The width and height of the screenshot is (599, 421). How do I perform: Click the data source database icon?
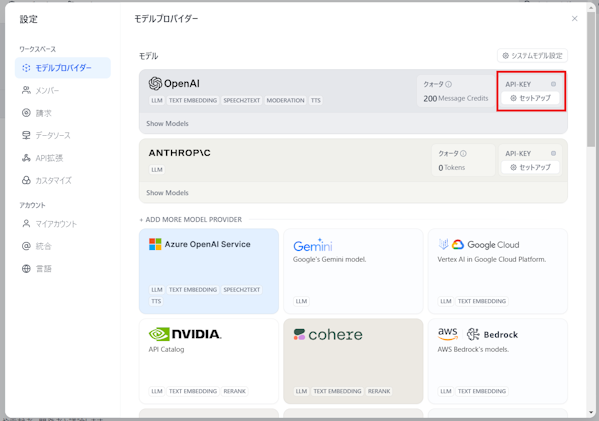click(x=26, y=135)
